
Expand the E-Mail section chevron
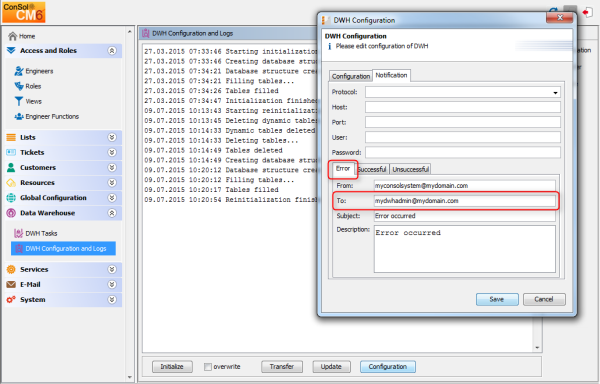[x=112, y=285]
